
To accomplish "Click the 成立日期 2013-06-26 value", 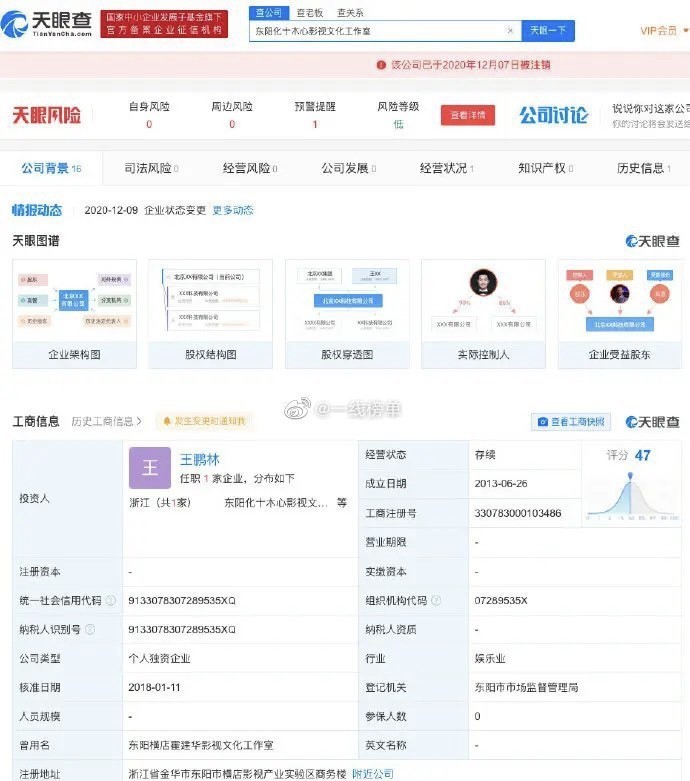I will (501, 484).
